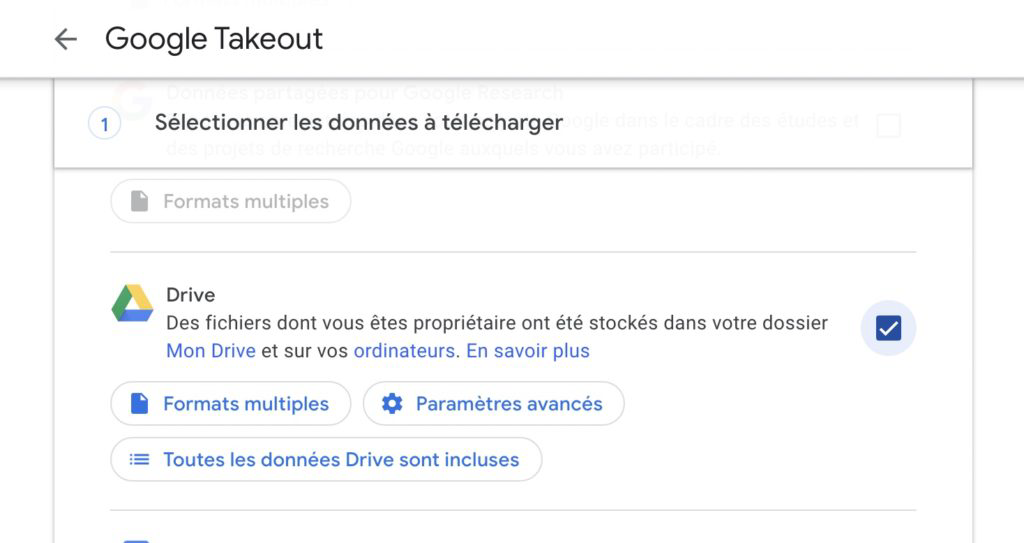Click the step 1 circle icon
The height and width of the screenshot is (543, 1024).
pos(105,124)
